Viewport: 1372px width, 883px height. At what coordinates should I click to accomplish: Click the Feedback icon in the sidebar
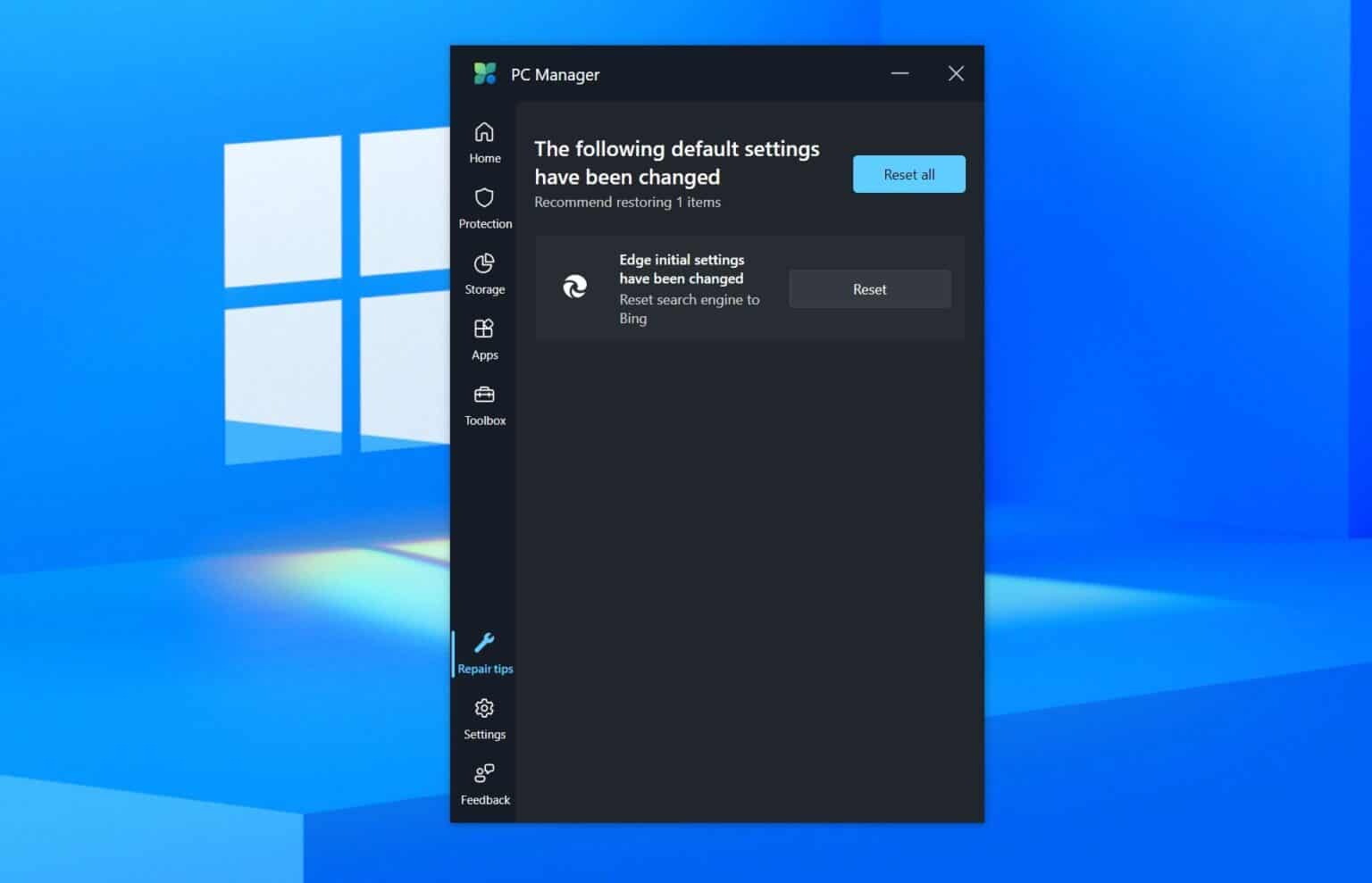pos(484,773)
